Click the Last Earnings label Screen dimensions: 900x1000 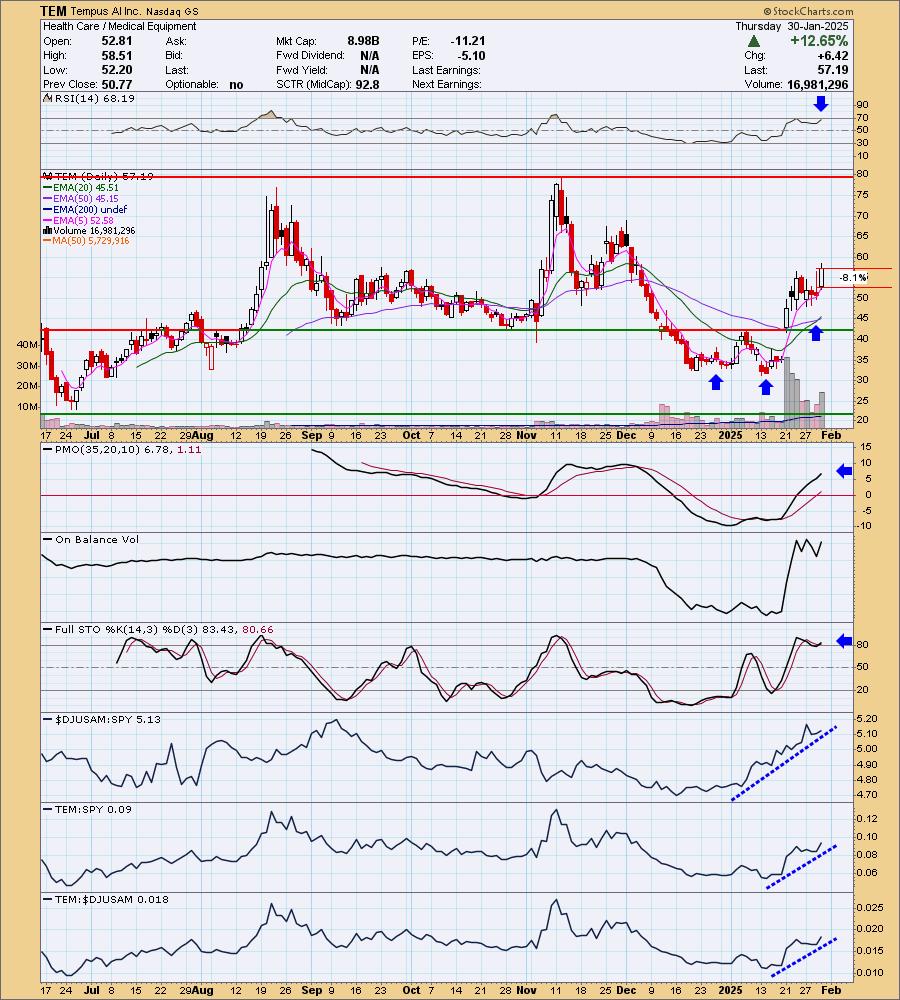coord(446,70)
